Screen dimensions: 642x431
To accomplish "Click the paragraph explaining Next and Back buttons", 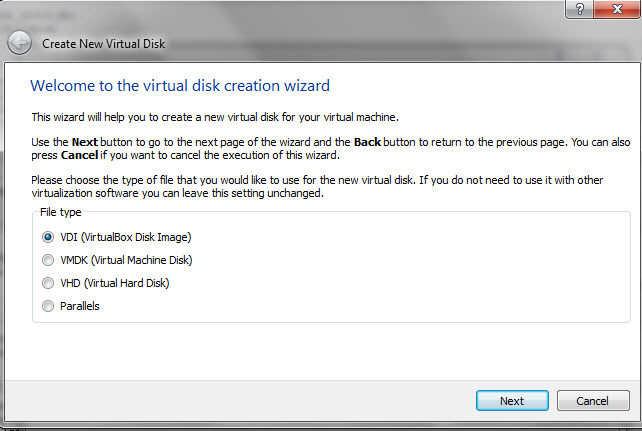I will pos(330,149).
